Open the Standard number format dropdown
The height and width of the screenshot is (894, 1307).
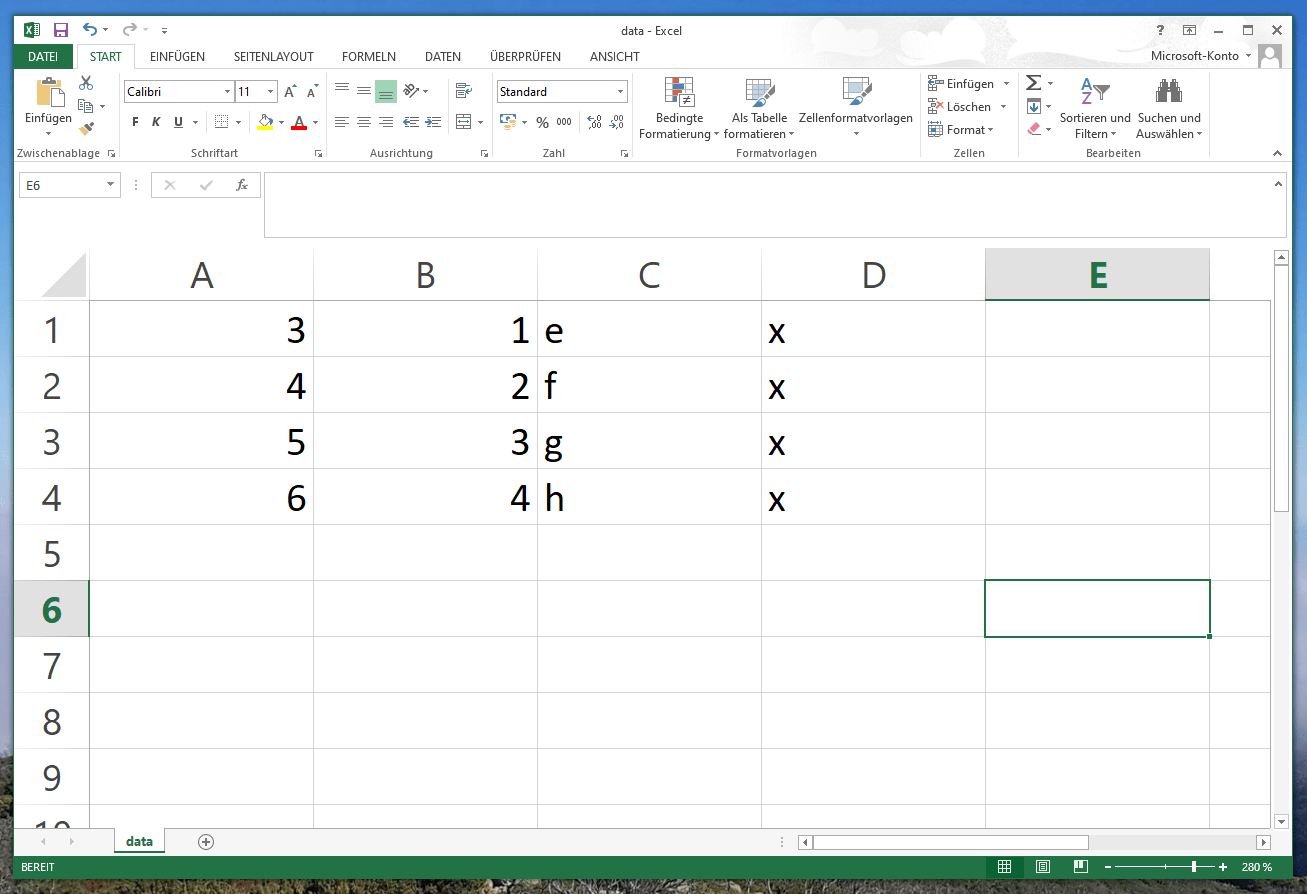618,90
